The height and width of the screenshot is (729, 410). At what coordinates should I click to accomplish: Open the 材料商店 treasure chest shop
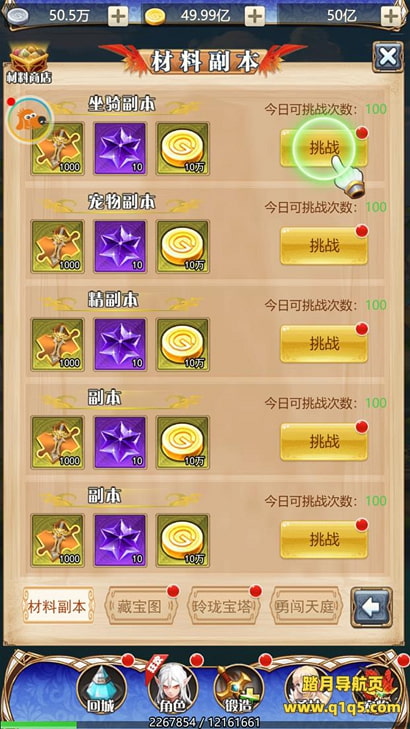click(x=29, y=64)
